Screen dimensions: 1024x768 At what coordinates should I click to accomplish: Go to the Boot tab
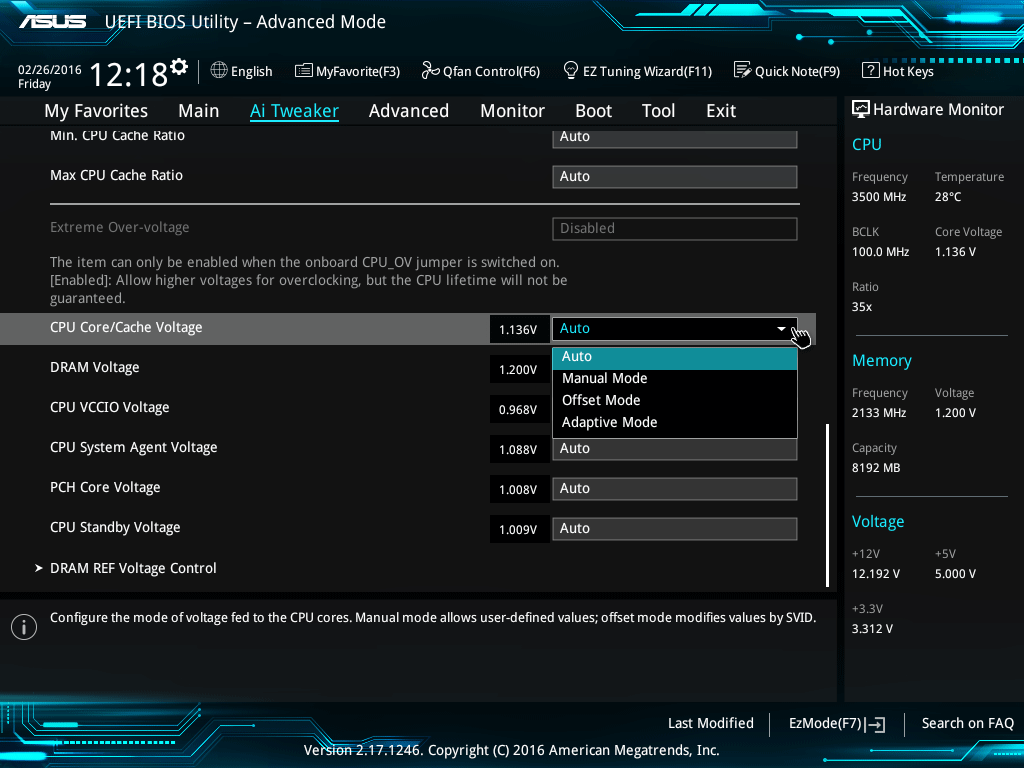click(593, 111)
